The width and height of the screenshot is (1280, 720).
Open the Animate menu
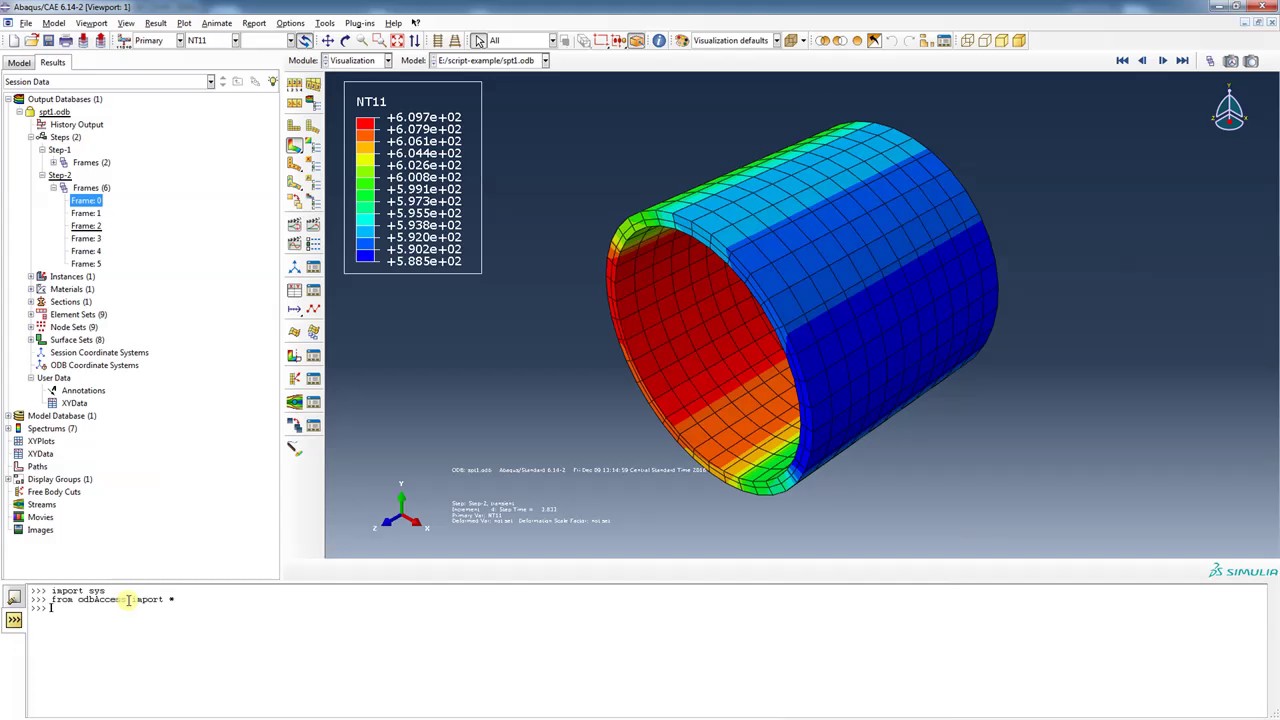pyautogui.click(x=216, y=23)
